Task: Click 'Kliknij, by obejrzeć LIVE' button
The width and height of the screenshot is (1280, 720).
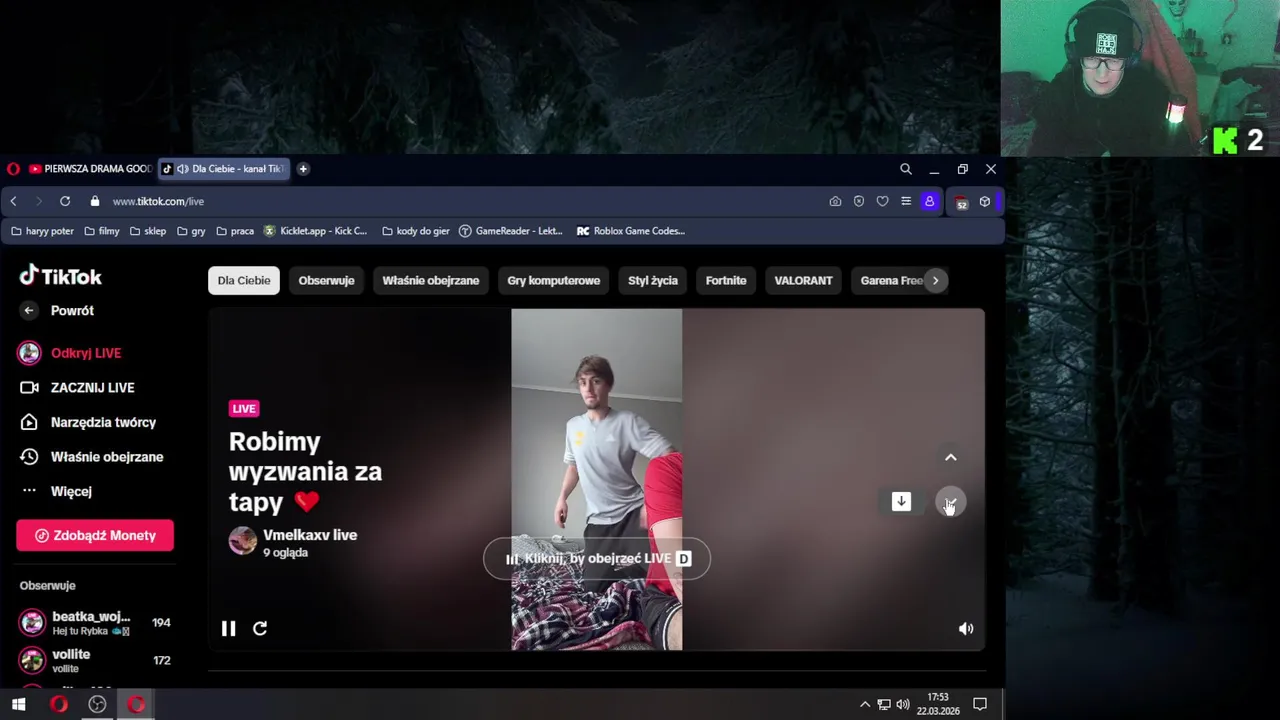Action: (x=597, y=559)
